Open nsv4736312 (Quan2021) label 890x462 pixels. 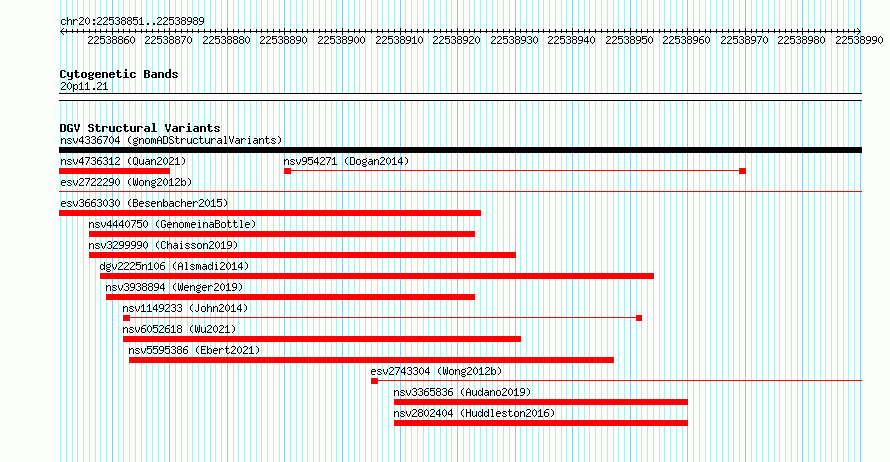[123, 161]
